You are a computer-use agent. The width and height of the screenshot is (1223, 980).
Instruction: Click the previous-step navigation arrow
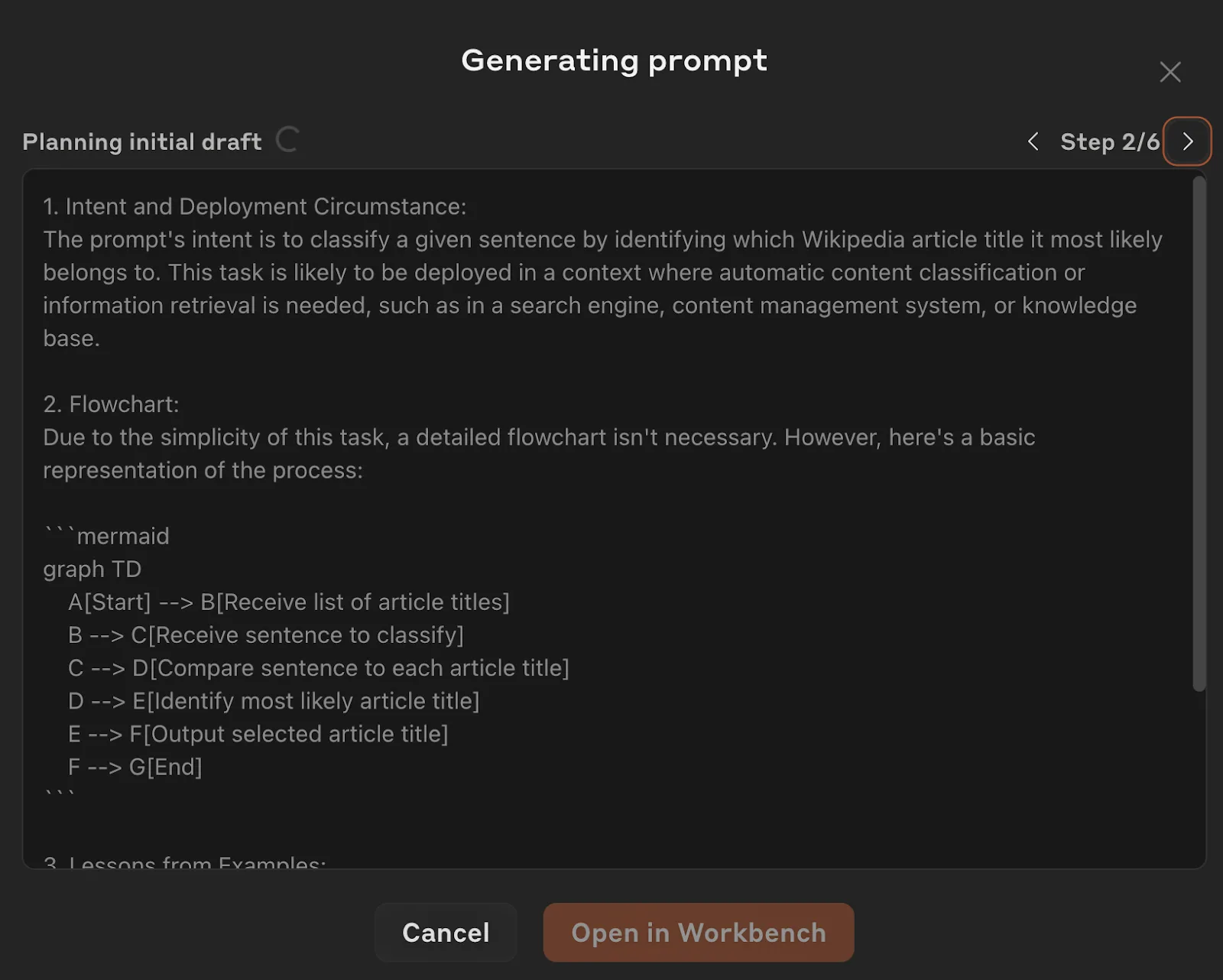[x=1033, y=141]
